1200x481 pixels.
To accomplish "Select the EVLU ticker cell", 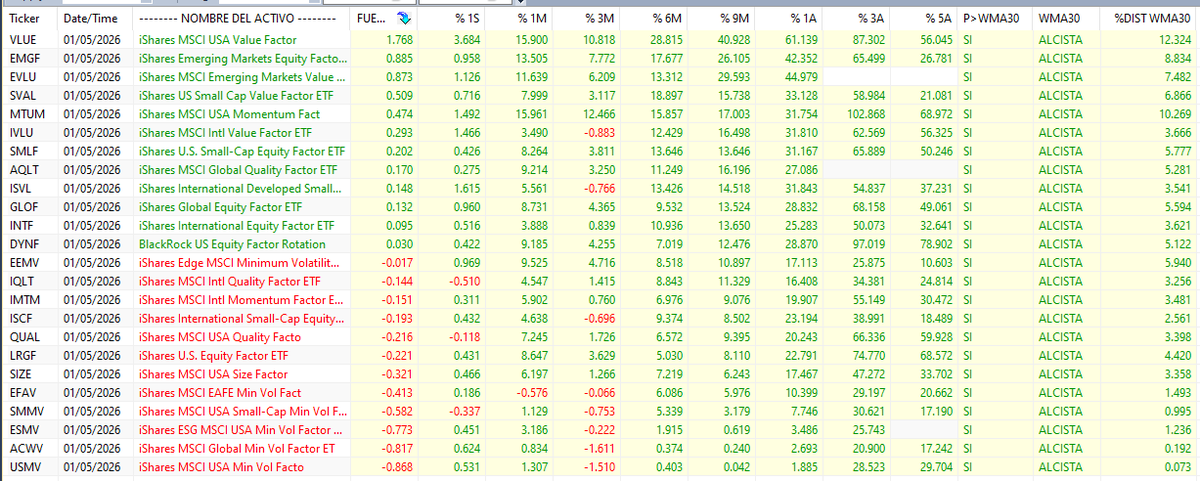I will [29, 76].
